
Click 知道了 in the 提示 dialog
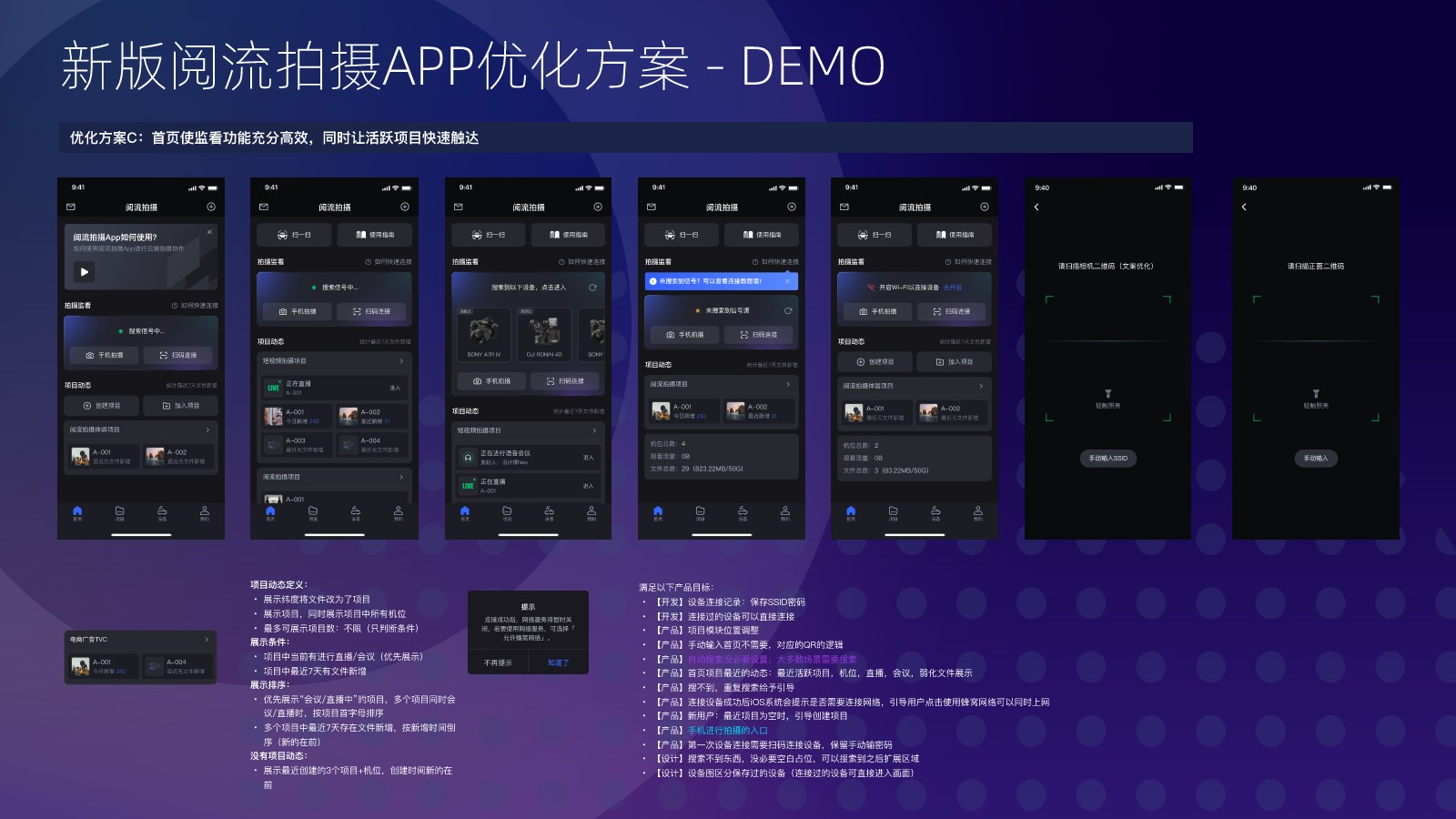pos(558,662)
